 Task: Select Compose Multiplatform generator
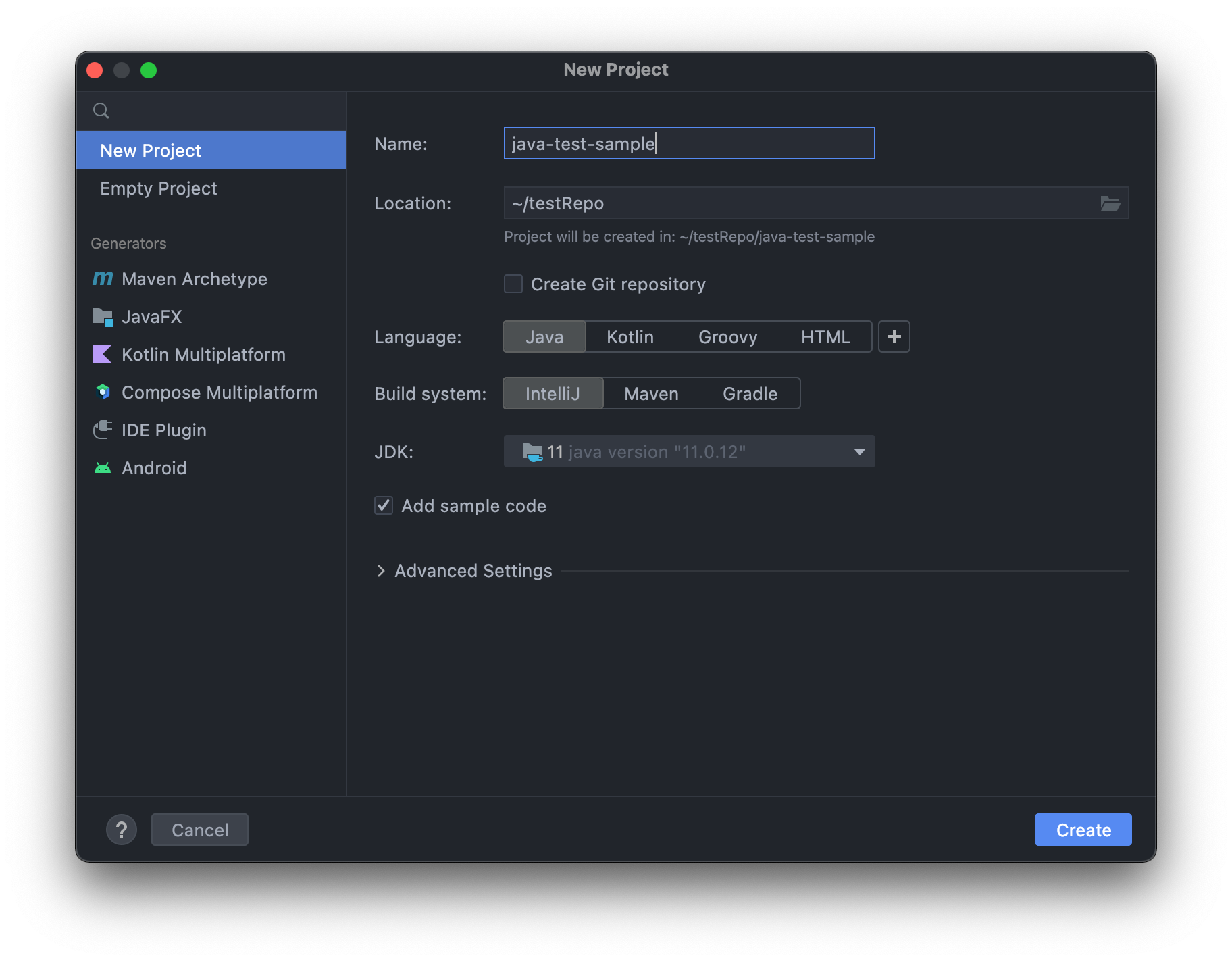(x=211, y=392)
